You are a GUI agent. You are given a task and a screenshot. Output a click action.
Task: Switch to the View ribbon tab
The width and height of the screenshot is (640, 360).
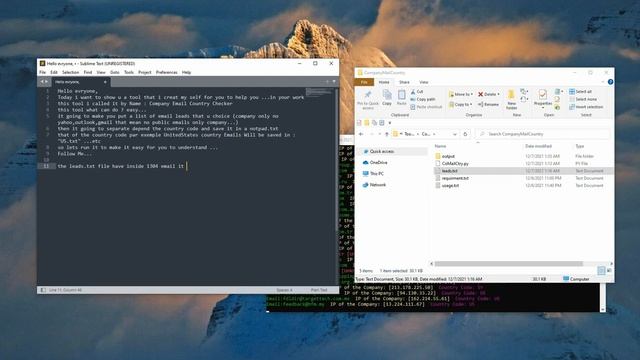(x=424, y=82)
